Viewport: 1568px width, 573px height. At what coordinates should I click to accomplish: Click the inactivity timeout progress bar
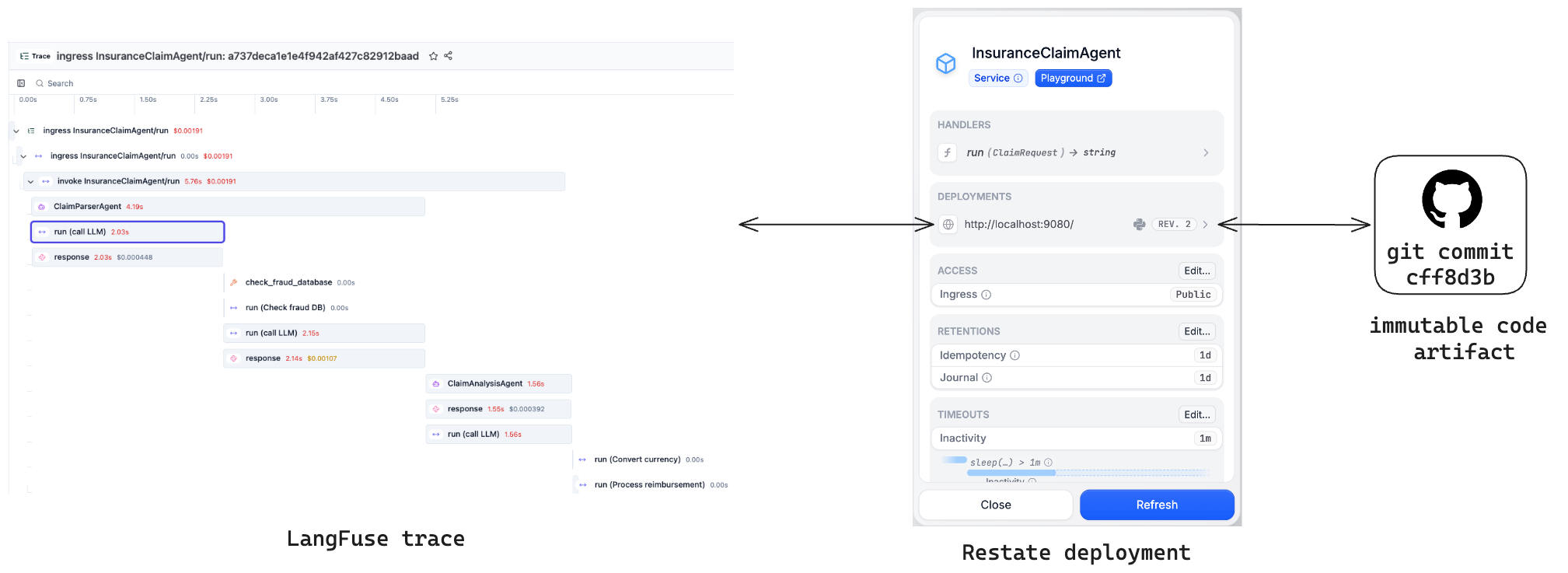point(1088,473)
